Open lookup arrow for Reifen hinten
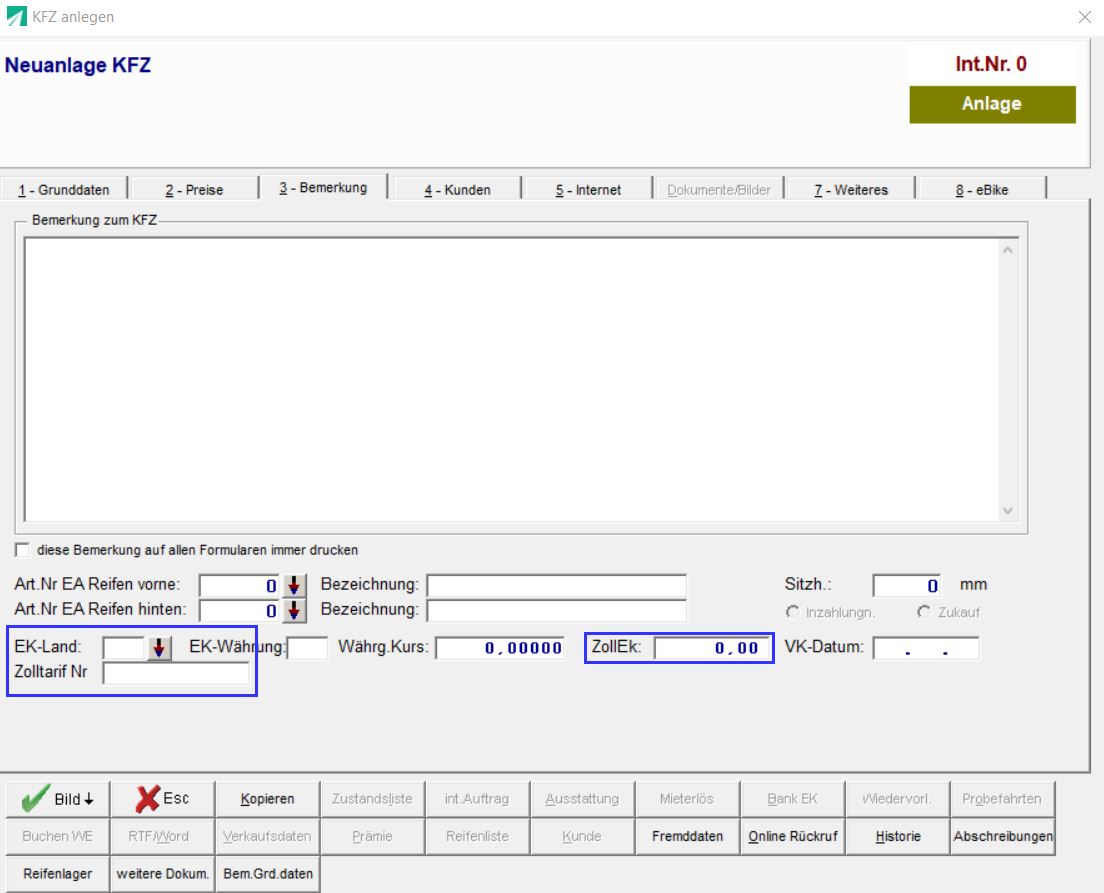 click(x=294, y=610)
